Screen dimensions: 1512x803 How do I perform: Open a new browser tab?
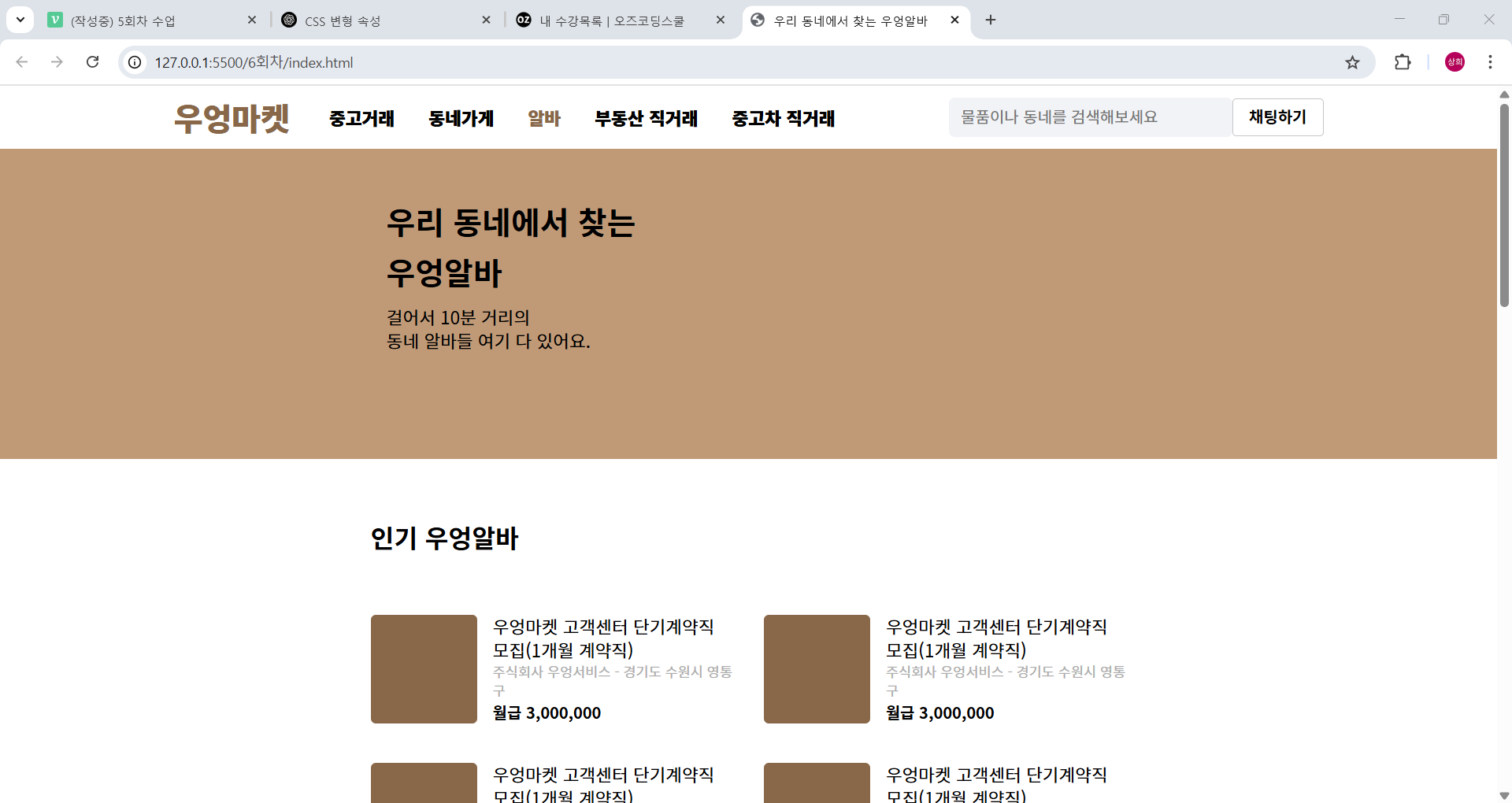coord(991,20)
